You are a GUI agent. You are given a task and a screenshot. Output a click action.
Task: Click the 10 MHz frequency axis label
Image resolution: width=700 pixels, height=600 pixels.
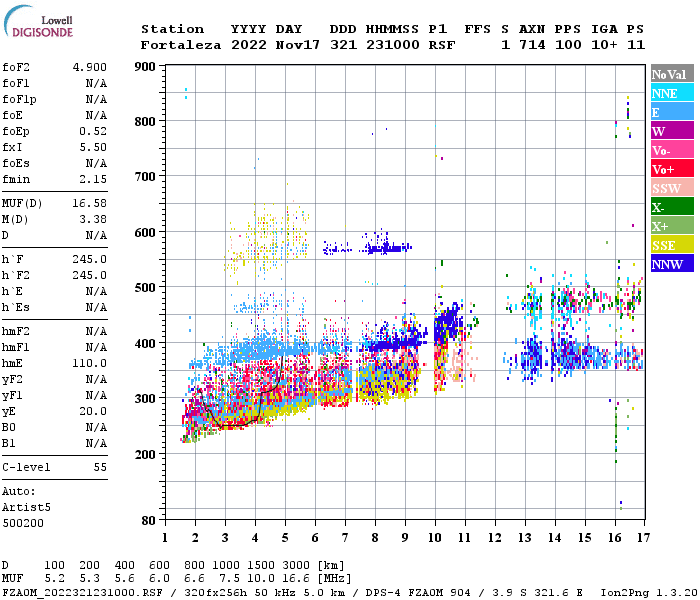[435, 538]
